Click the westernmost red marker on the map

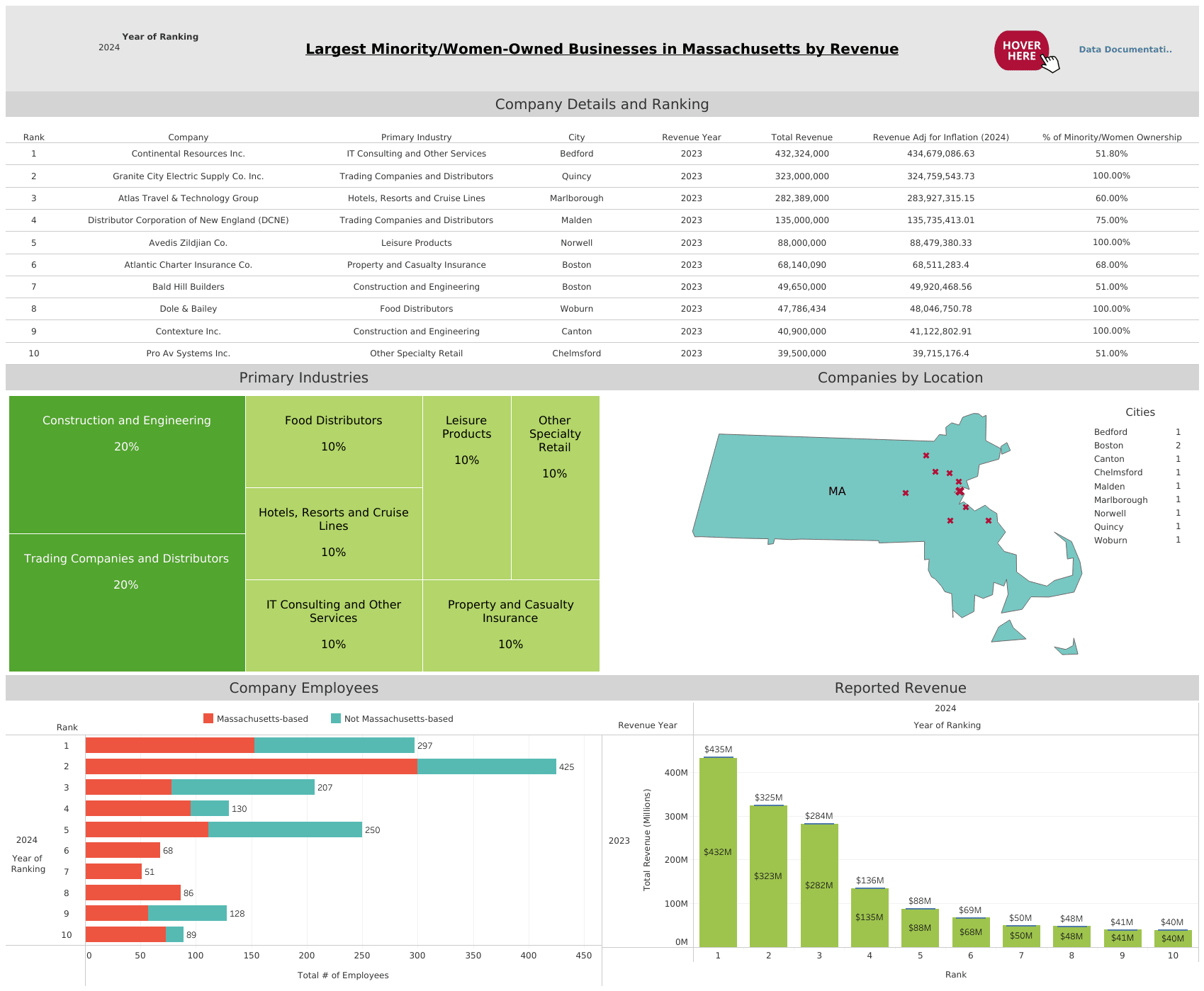point(906,493)
